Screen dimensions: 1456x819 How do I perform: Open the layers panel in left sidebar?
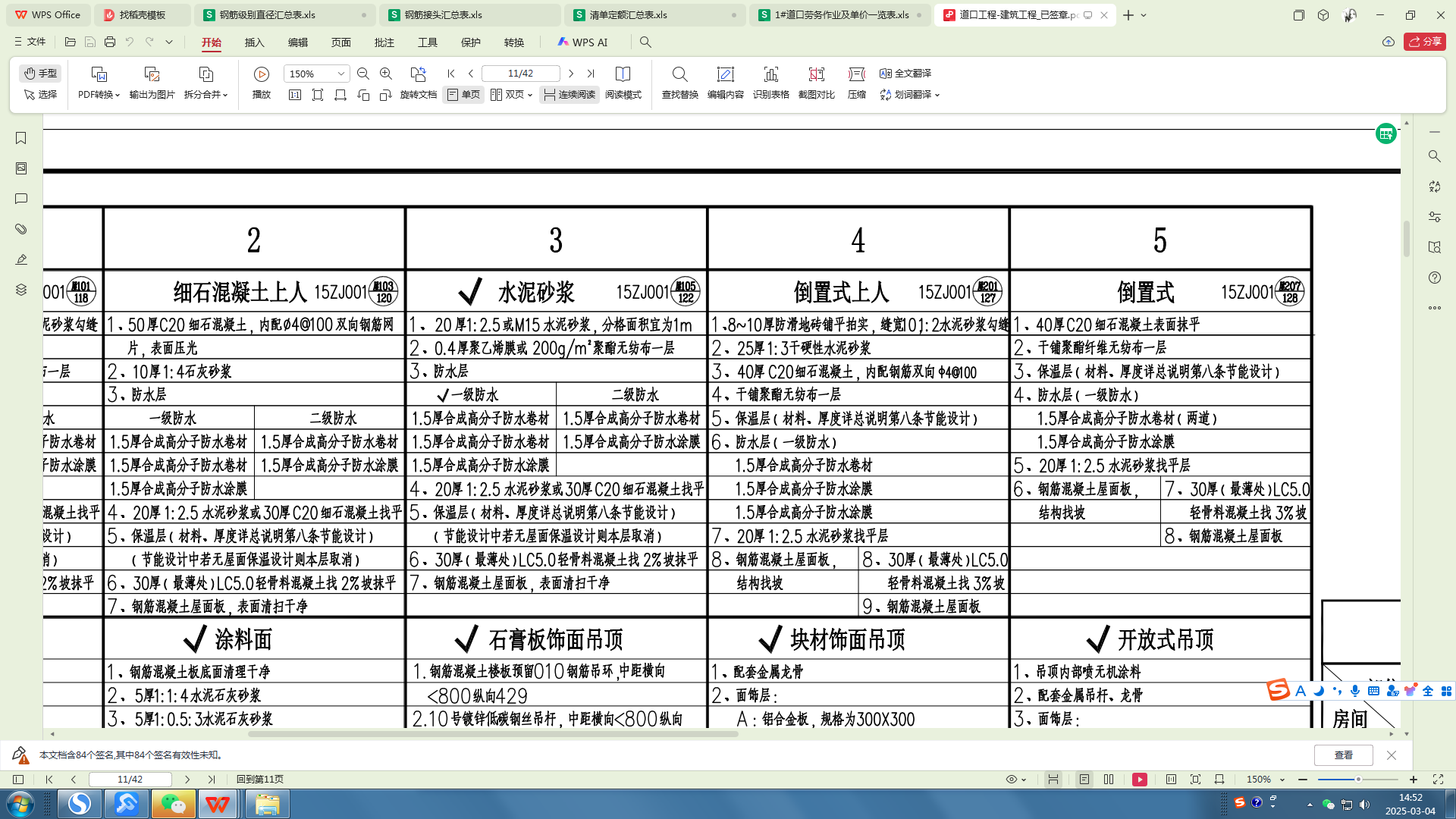[21, 290]
